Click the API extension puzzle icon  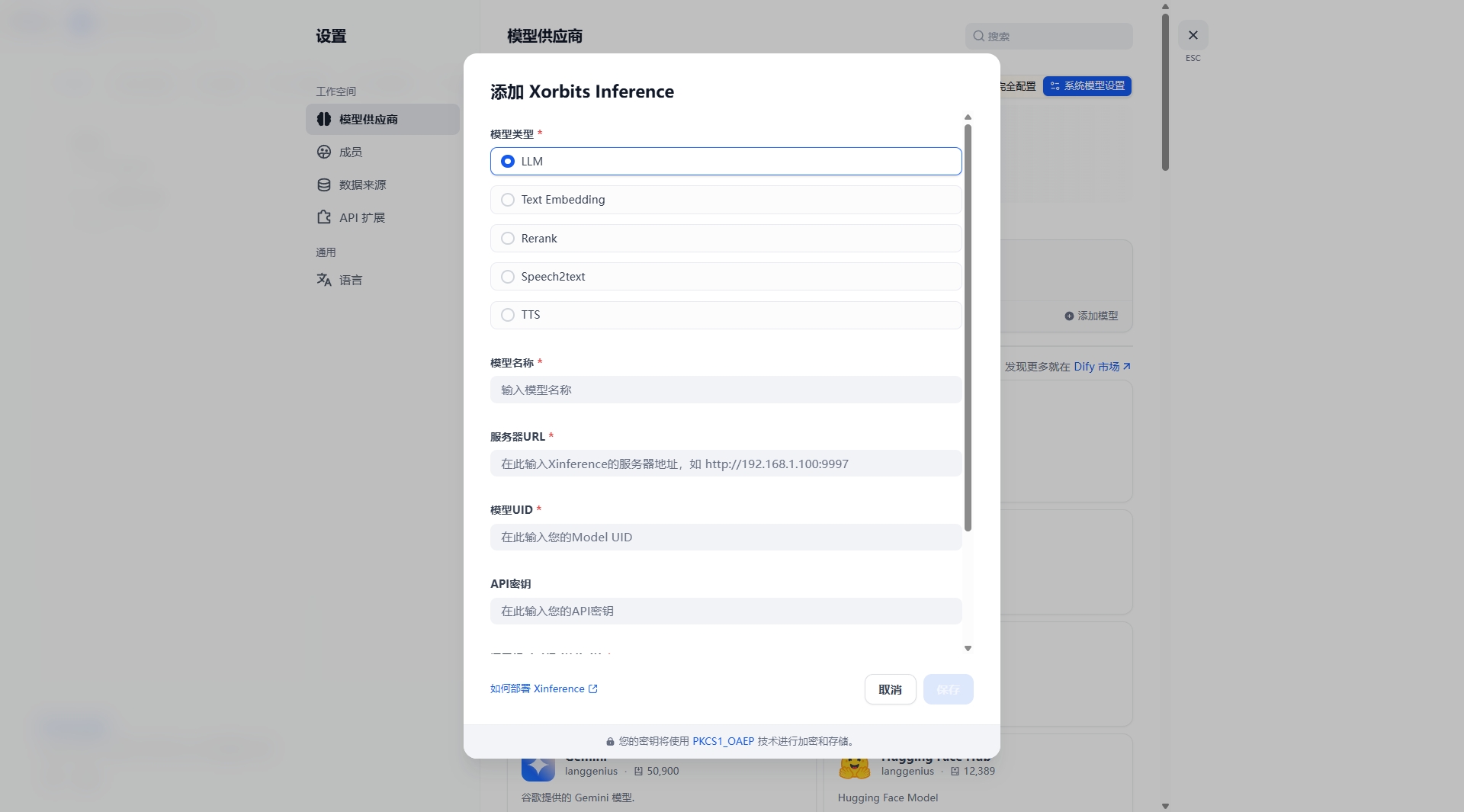click(x=324, y=217)
